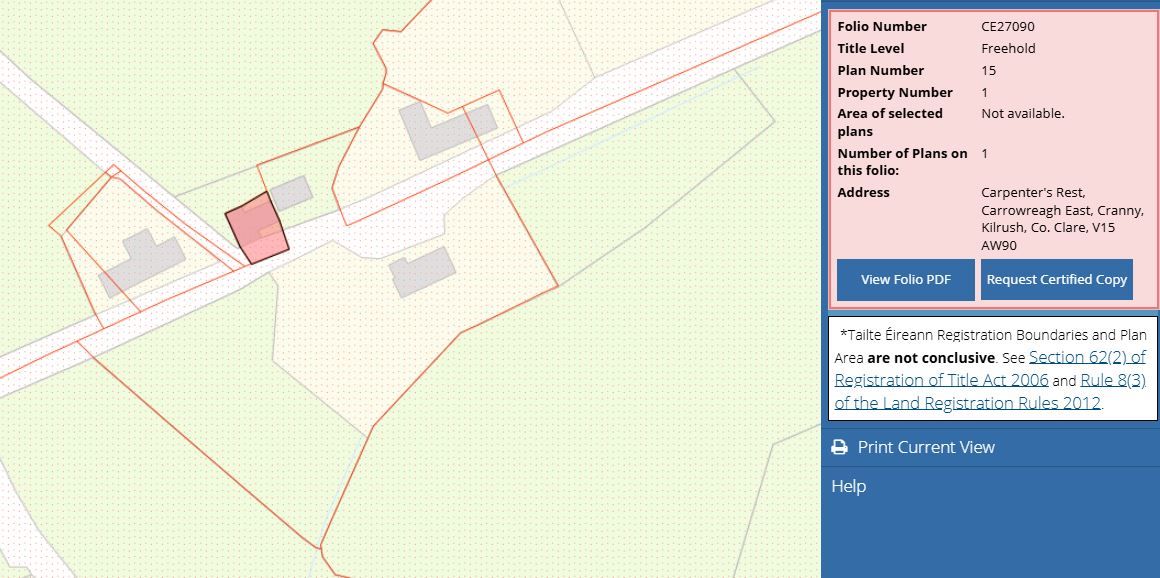The width and height of the screenshot is (1160, 578).
Task: Click the grey building in the far-left parcel
Action: click(139, 262)
